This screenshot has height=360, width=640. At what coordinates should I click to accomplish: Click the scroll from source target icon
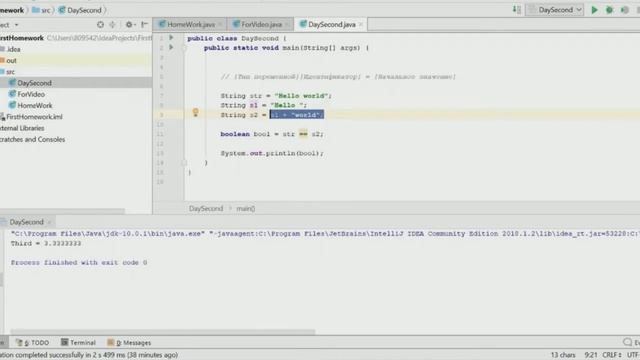coord(100,24)
